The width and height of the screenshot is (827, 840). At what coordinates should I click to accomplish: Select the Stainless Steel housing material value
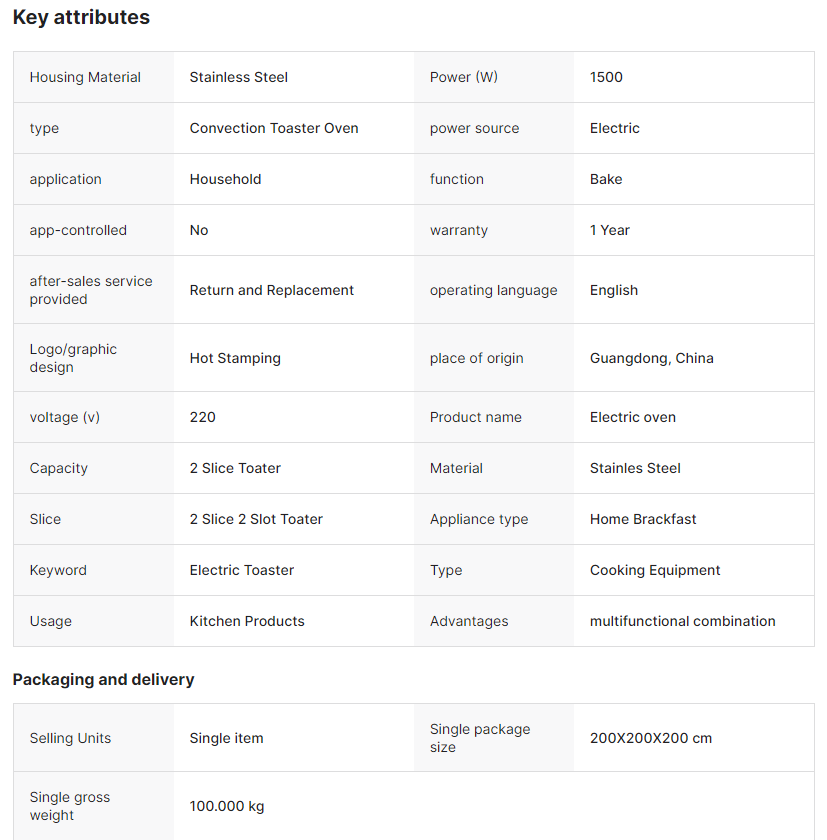click(x=239, y=77)
